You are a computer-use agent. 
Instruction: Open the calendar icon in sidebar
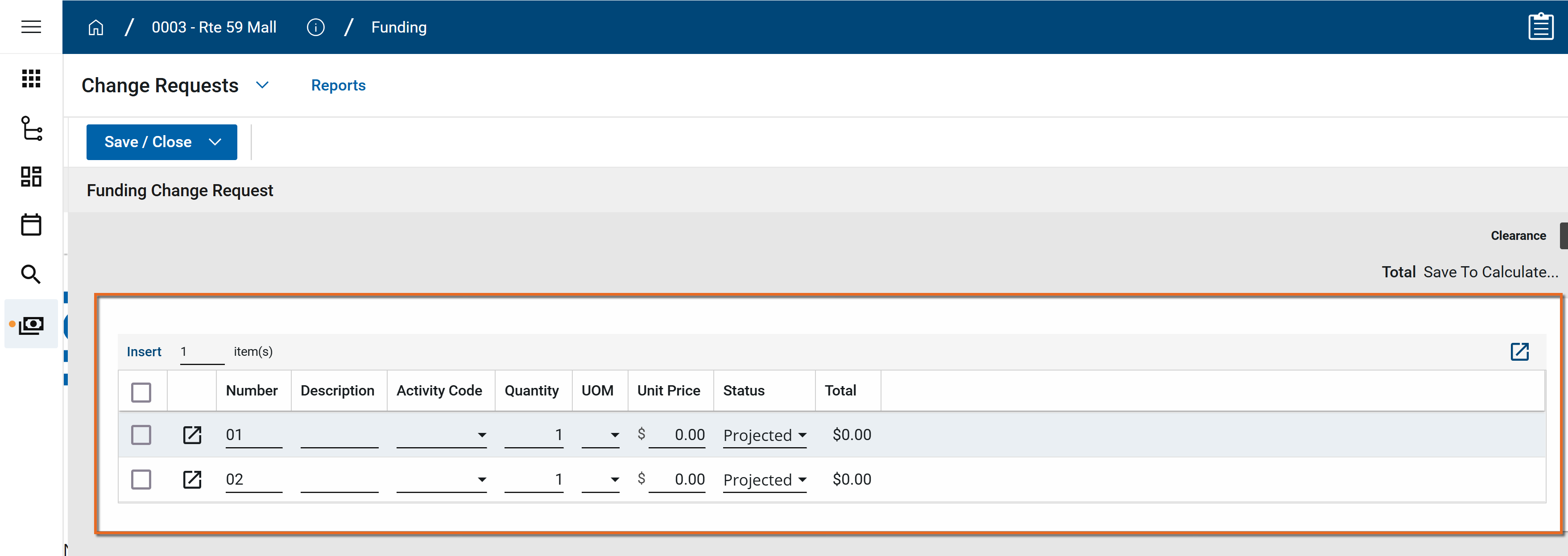pos(31,224)
